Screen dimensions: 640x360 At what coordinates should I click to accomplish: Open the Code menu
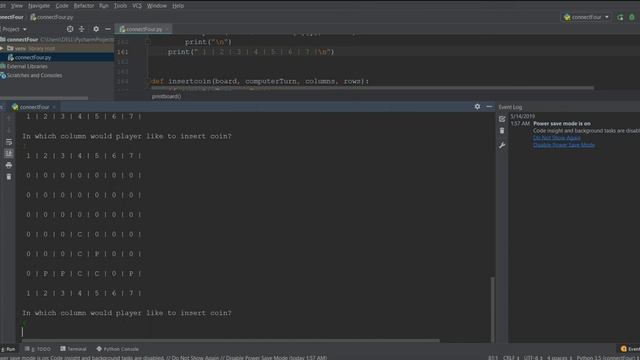(62, 6)
